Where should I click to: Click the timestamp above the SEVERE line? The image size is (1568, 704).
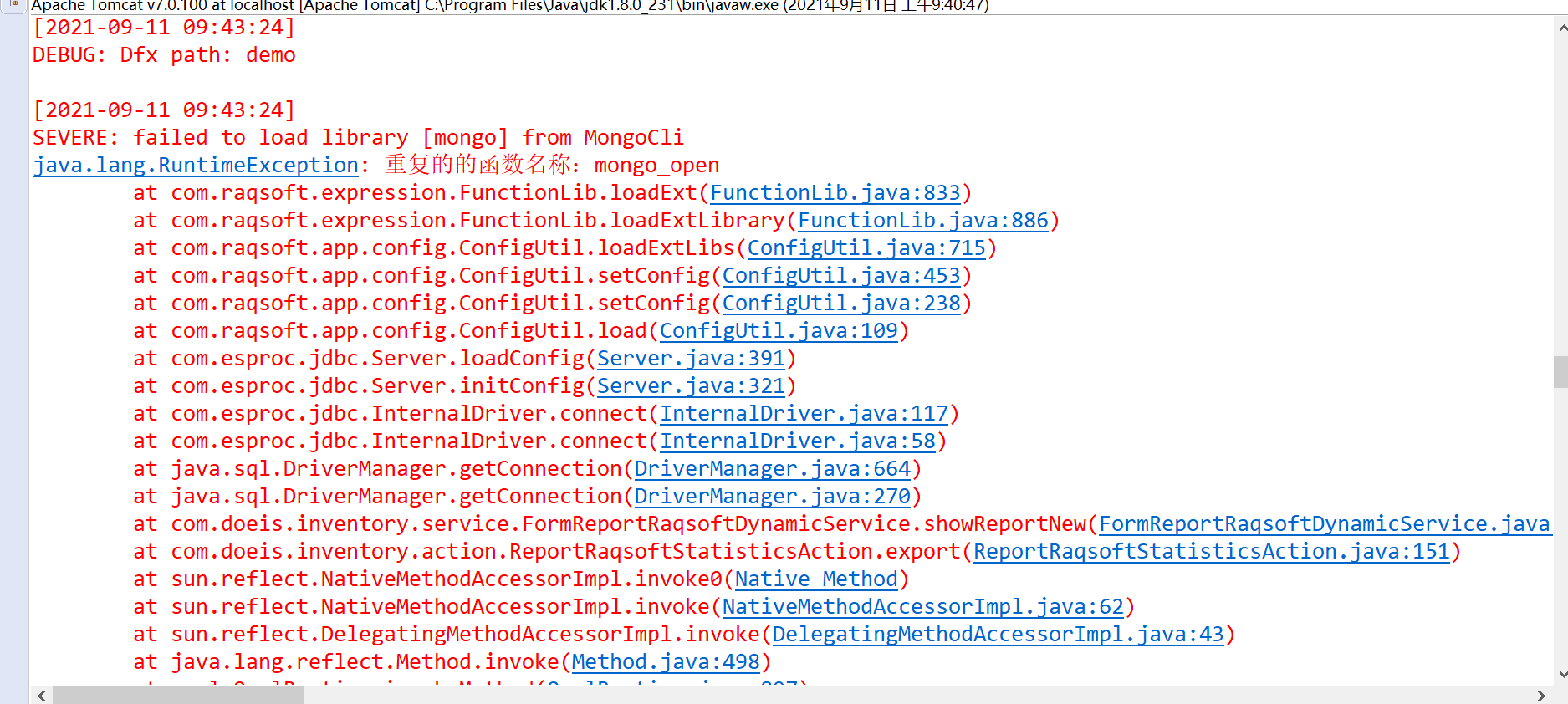coord(164,110)
